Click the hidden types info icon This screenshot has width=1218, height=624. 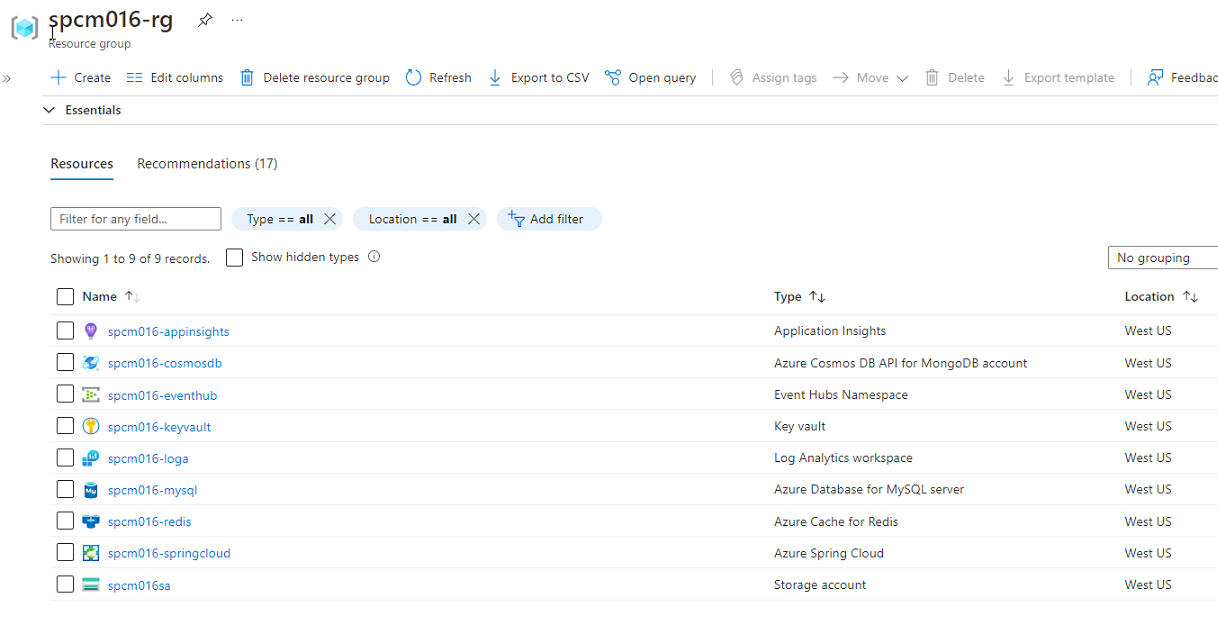tap(374, 257)
